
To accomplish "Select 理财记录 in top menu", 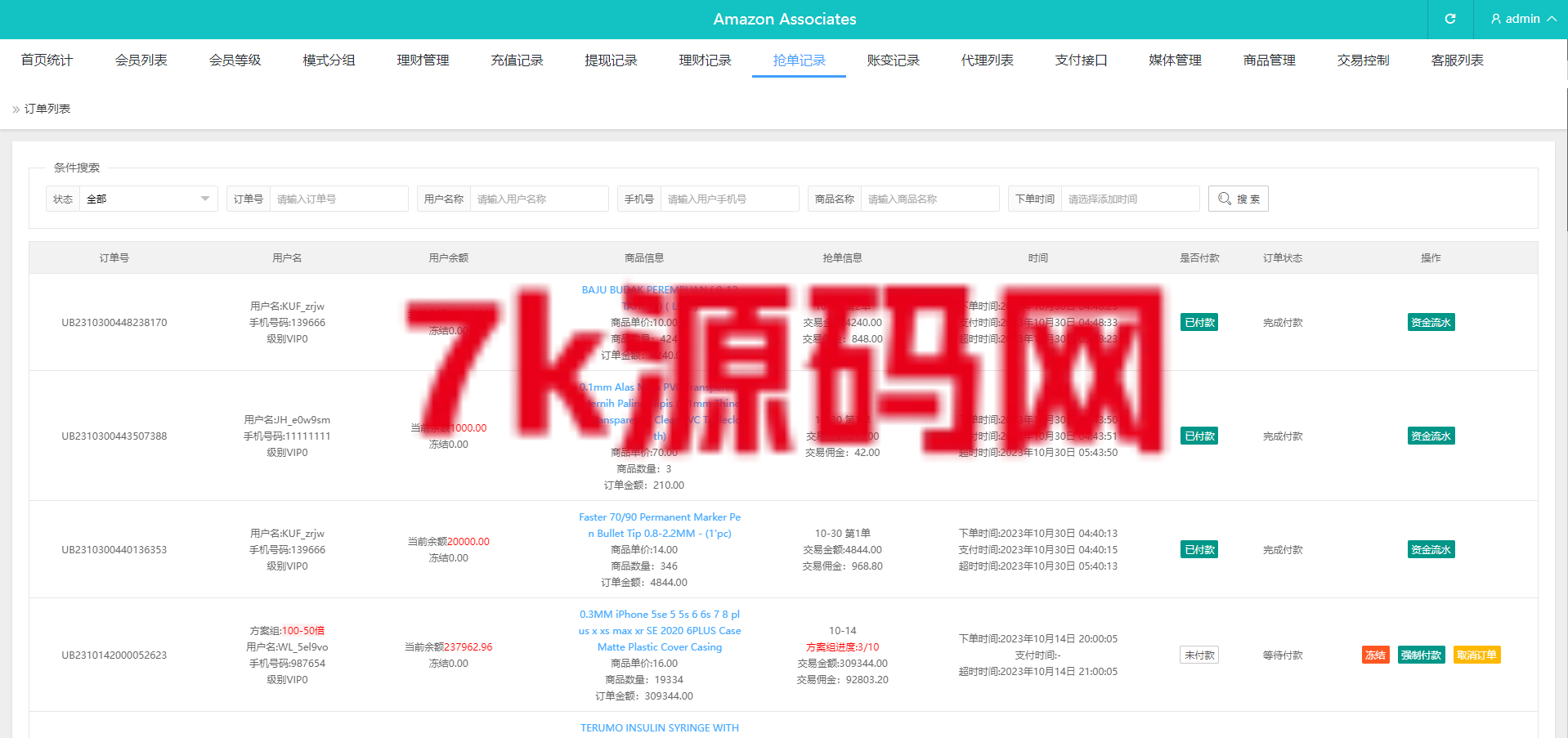I will click(x=706, y=60).
